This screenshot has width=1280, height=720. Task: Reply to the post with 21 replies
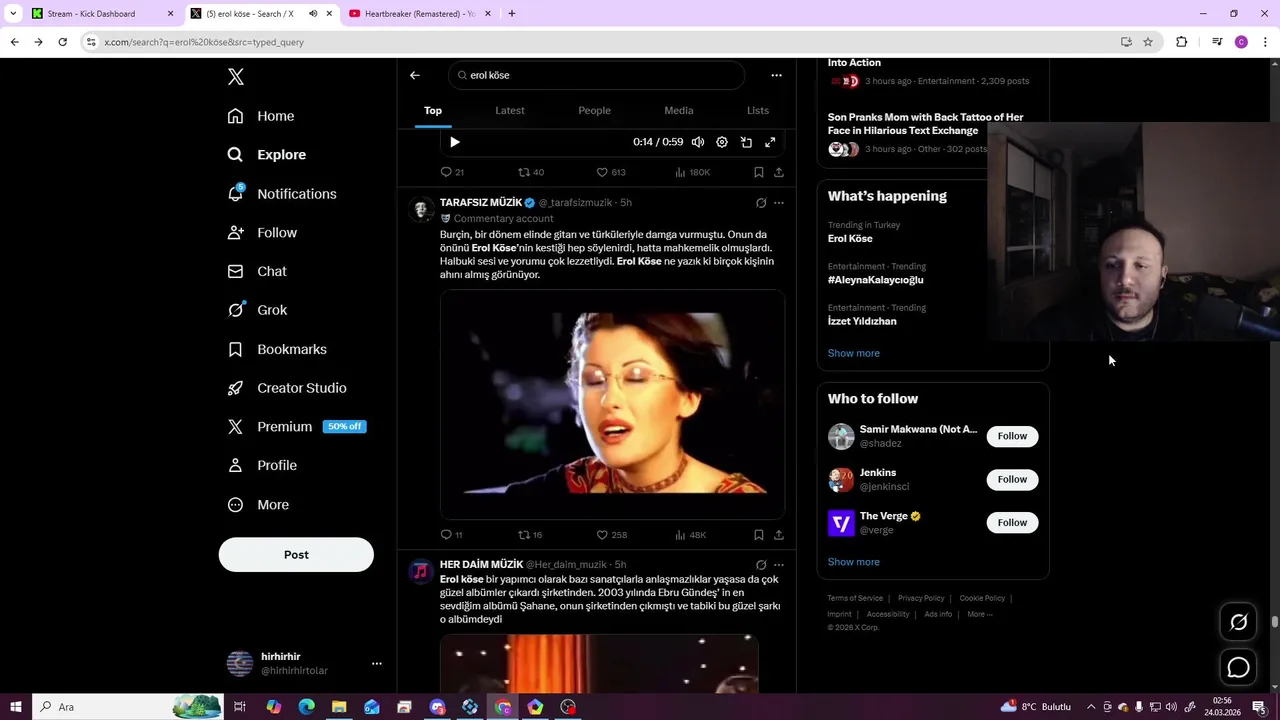(x=452, y=172)
